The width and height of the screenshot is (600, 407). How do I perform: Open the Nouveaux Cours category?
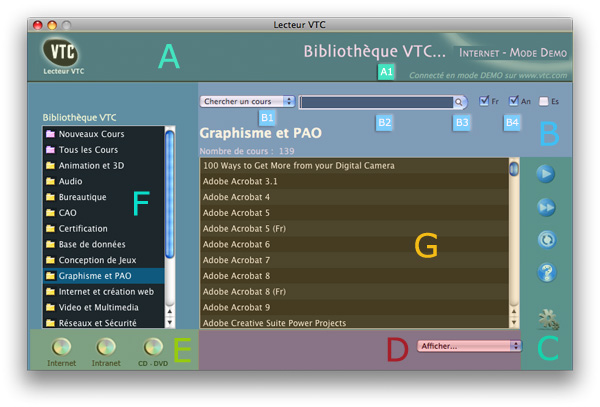(x=104, y=134)
